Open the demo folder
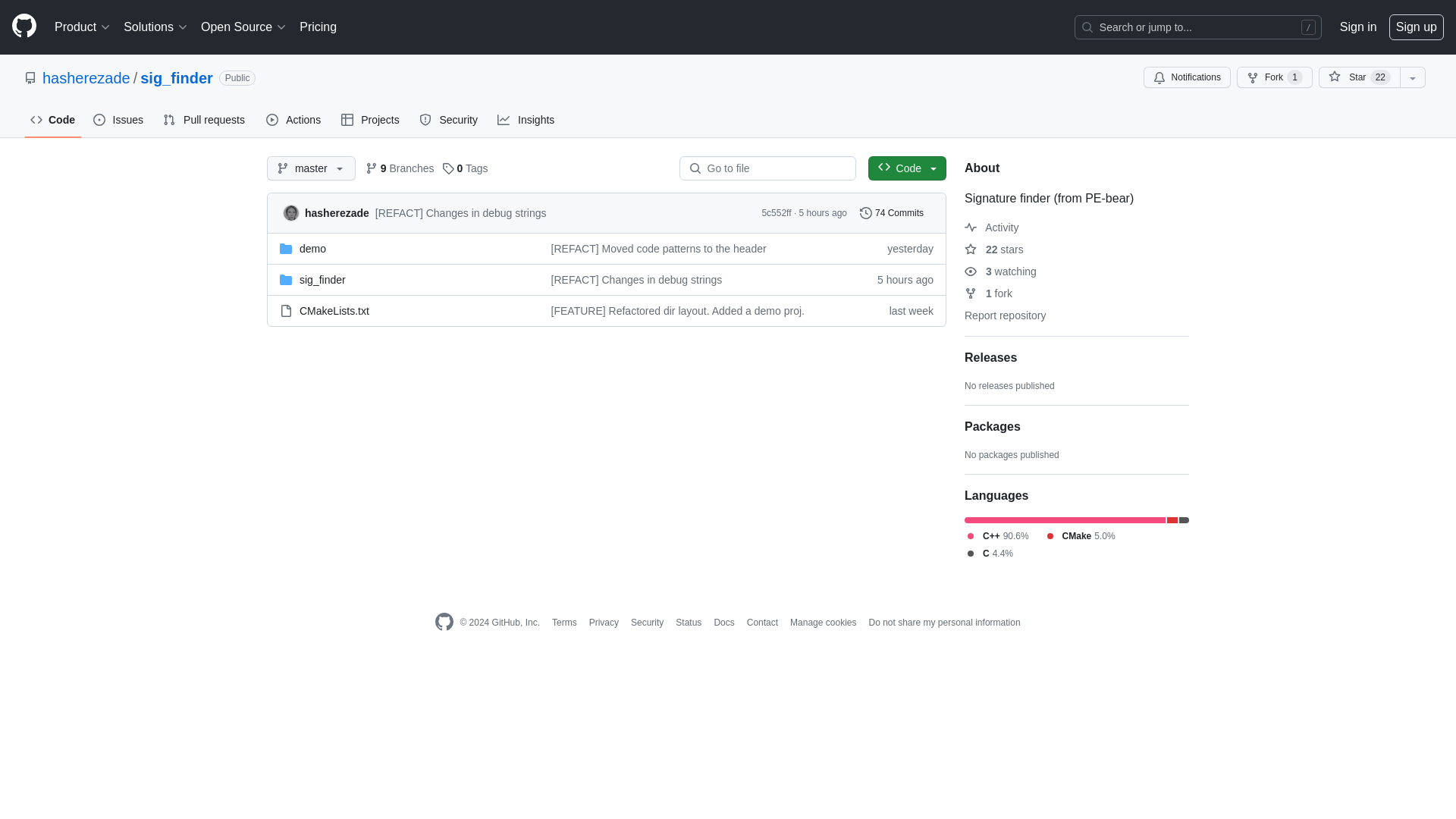 click(x=312, y=249)
